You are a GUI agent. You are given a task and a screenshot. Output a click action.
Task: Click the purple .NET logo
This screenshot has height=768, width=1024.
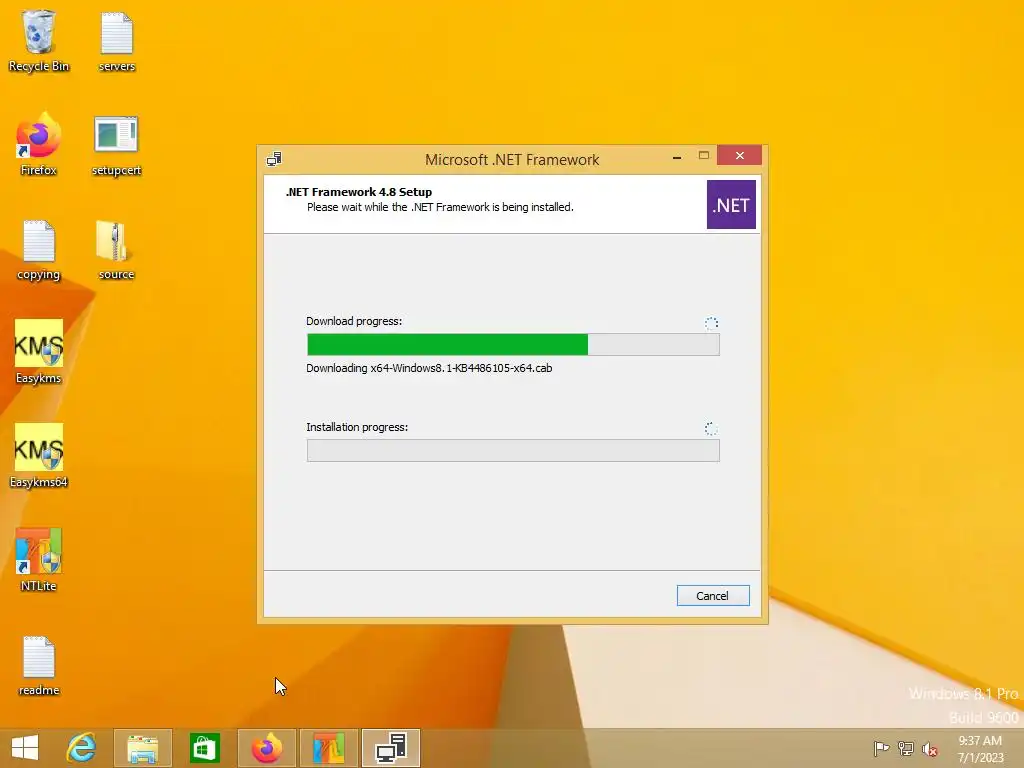[731, 204]
